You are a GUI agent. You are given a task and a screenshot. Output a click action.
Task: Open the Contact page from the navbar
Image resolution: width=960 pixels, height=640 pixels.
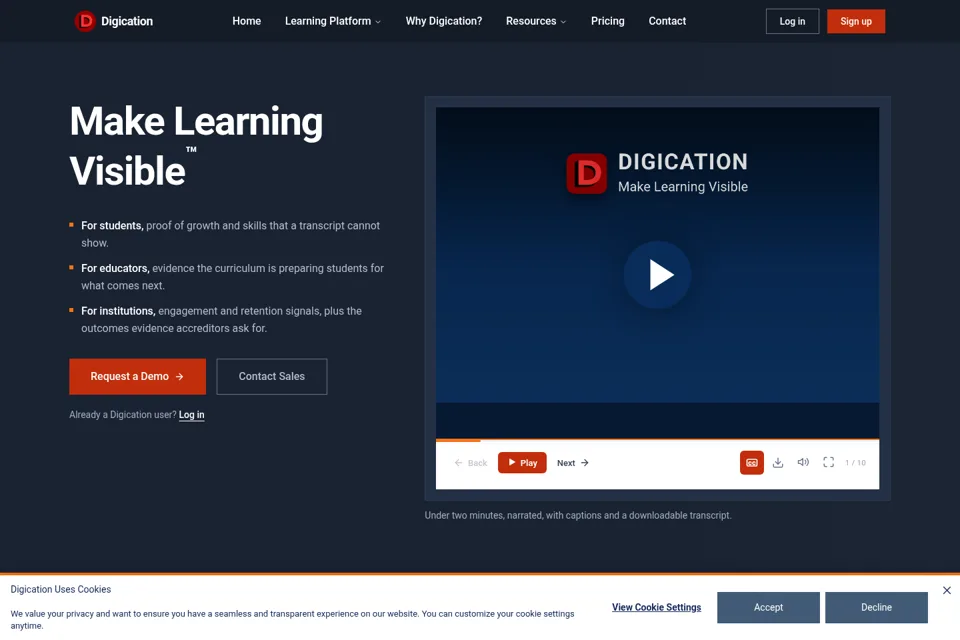pyautogui.click(x=667, y=21)
